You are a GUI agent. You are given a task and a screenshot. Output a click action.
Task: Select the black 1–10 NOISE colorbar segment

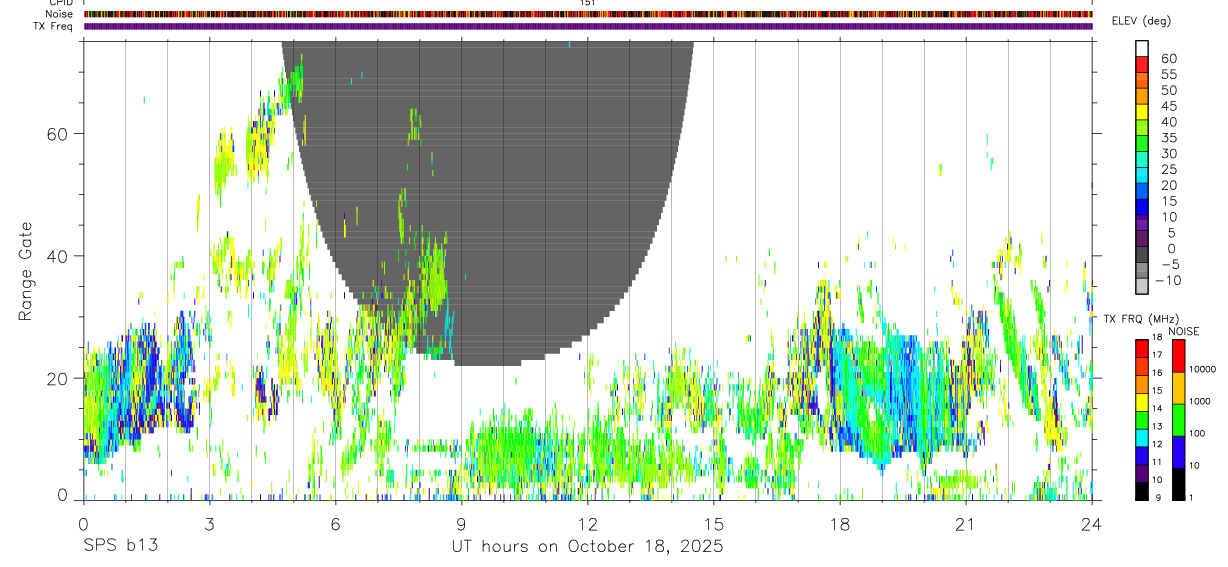(x=1178, y=484)
